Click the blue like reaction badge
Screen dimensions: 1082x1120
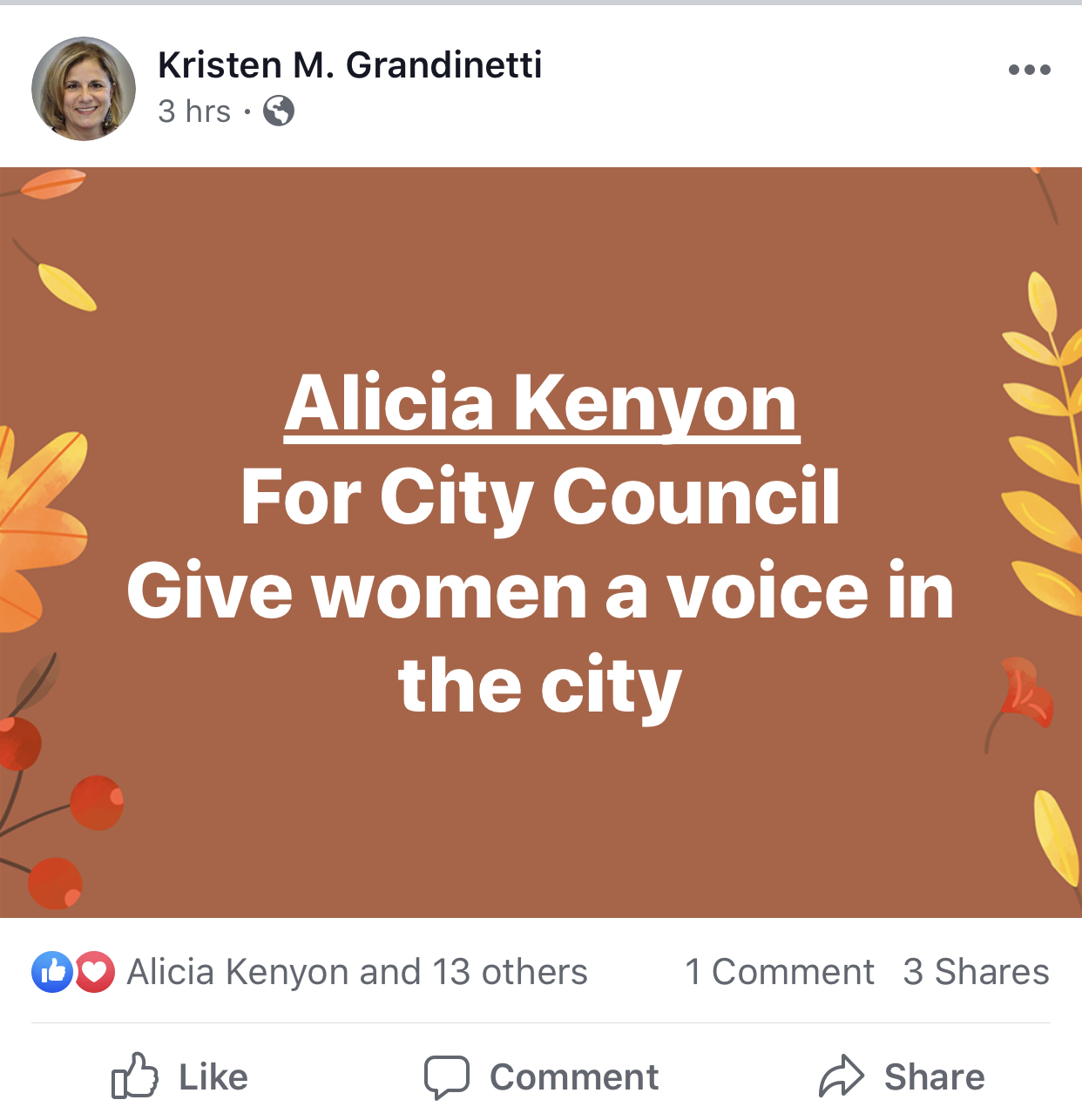point(52,971)
